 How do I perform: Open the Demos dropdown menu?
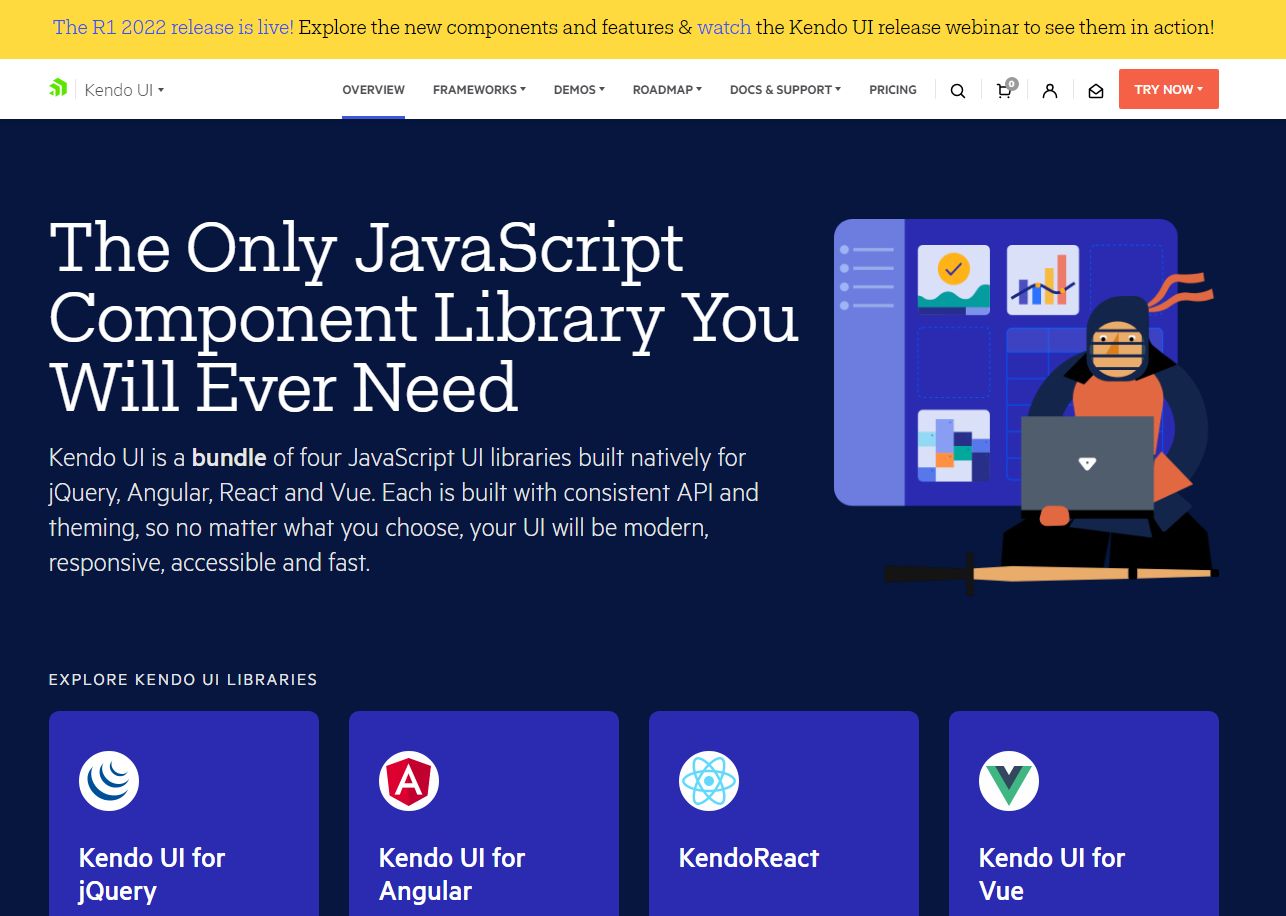[579, 90]
